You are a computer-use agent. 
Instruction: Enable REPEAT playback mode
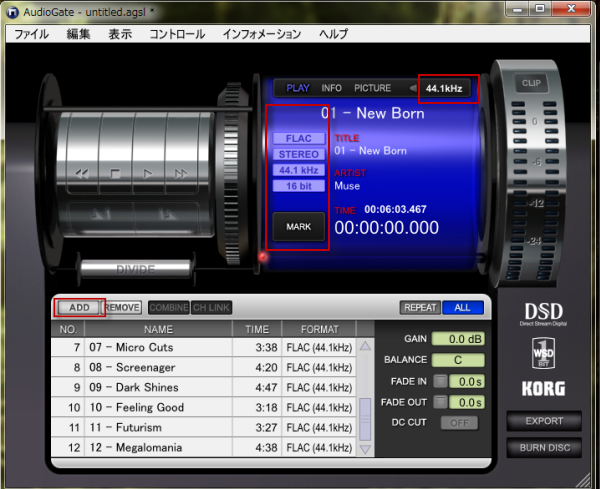coord(420,308)
